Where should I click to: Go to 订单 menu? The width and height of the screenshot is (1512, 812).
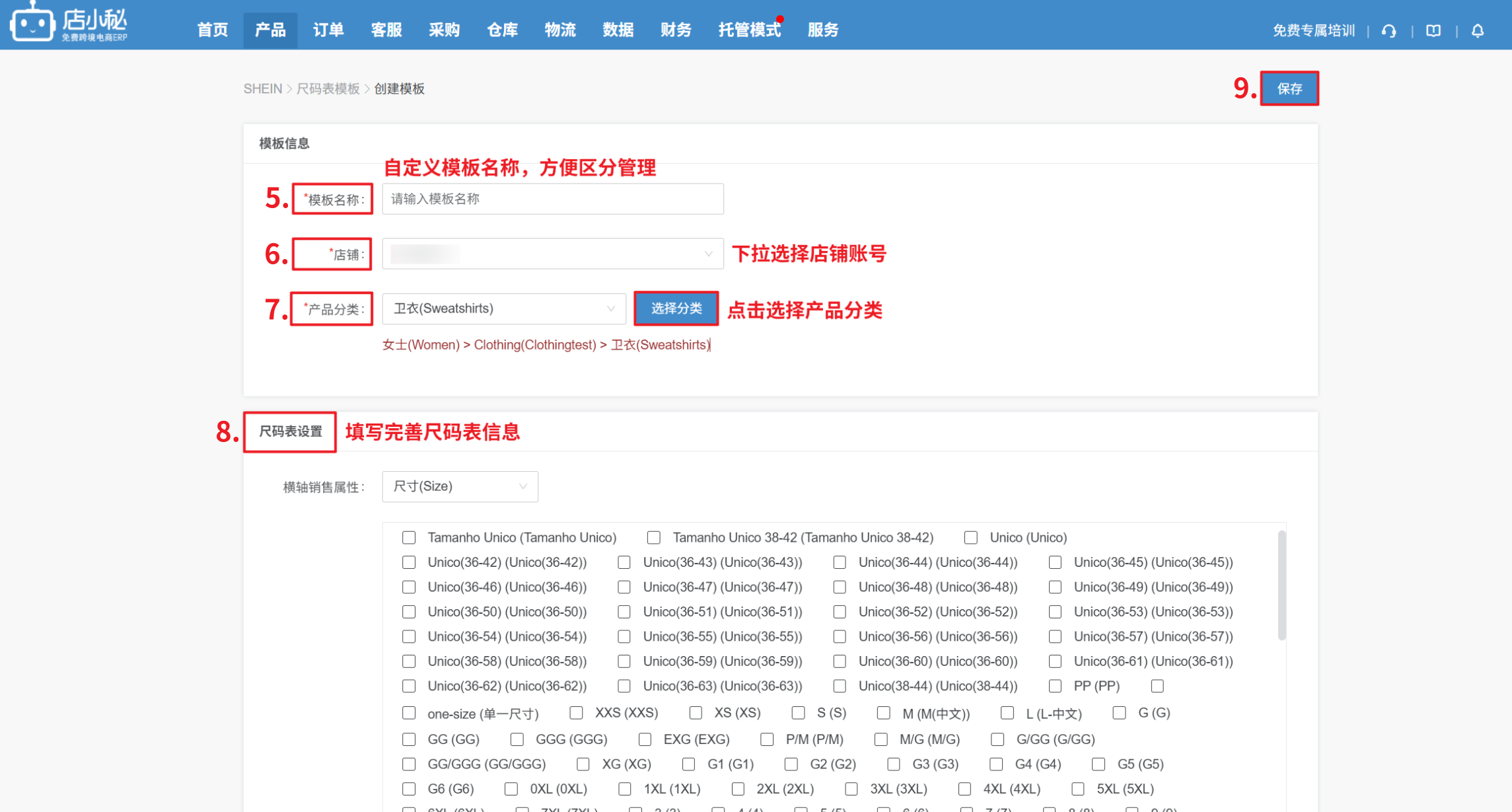328,30
